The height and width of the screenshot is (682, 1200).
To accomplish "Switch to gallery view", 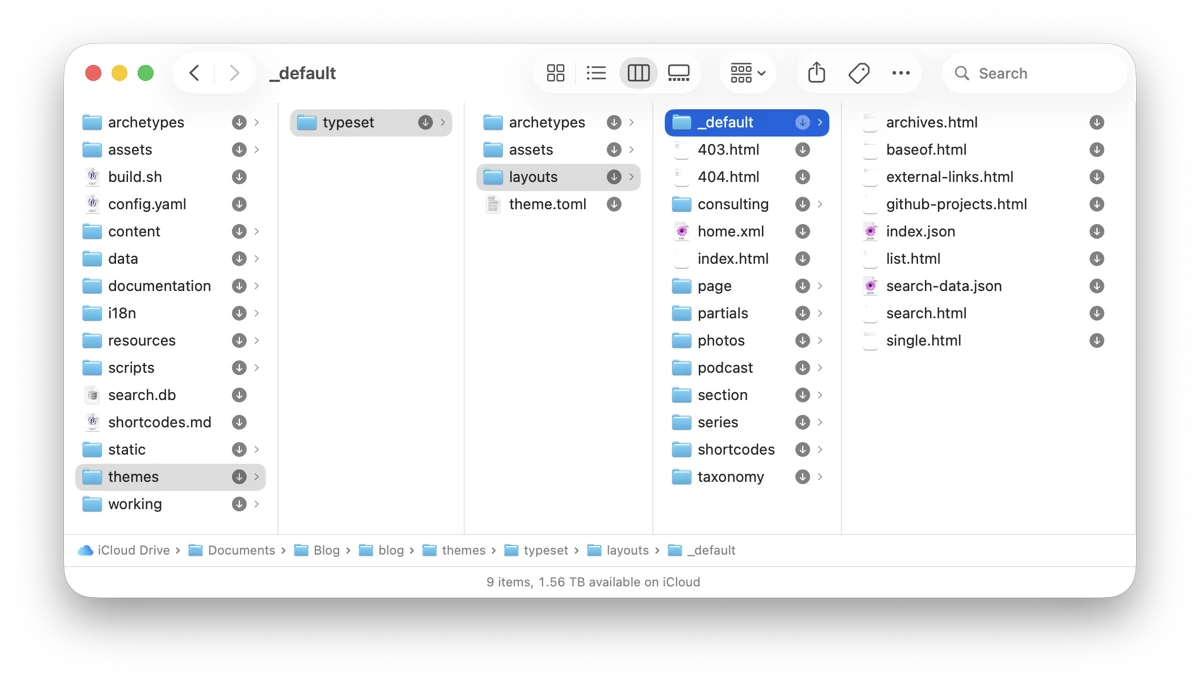I will click(x=679, y=73).
